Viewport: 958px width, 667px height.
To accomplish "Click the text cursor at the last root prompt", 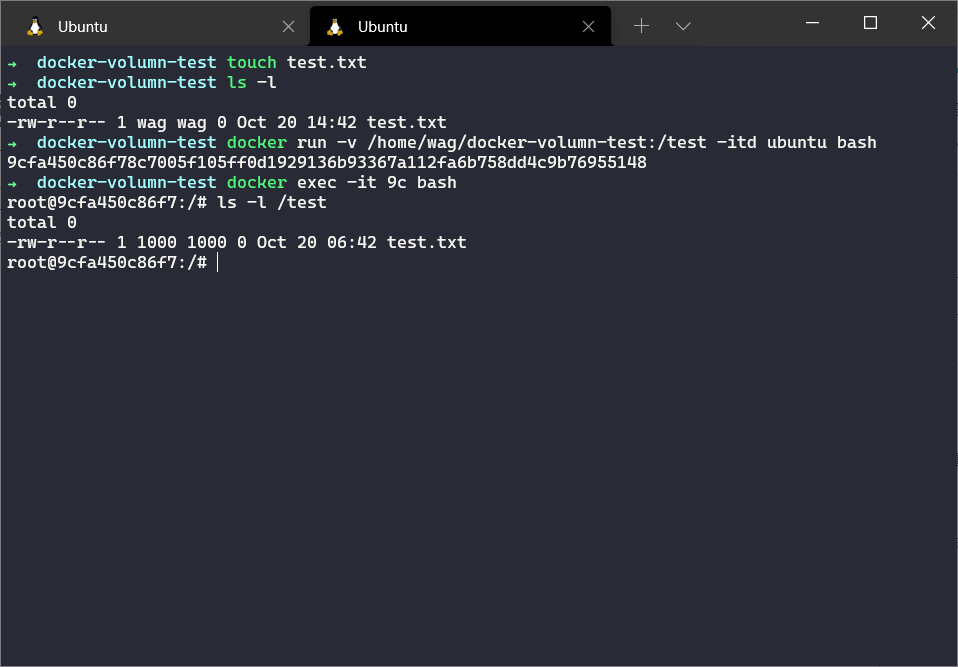I will tap(217, 262).
